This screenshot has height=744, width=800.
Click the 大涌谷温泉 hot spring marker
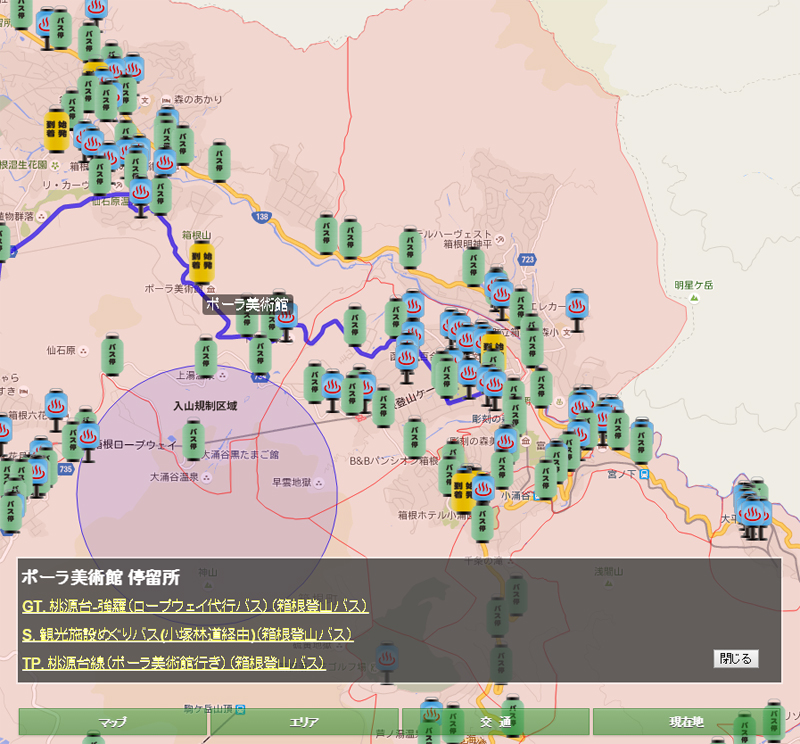coord(207,478)
